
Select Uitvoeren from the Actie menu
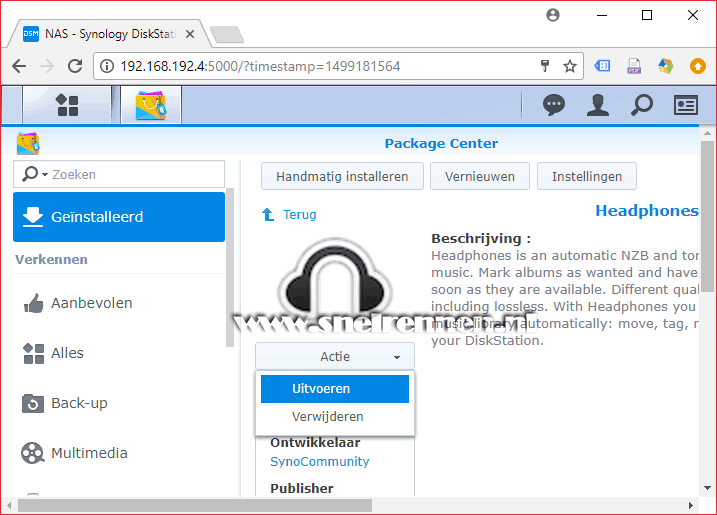tap(335, 389)
